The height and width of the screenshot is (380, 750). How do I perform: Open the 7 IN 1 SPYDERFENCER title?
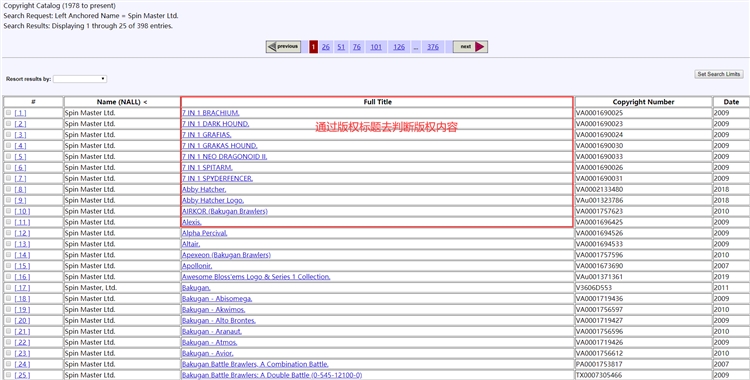pyautogui.click(x=217, y=179)
